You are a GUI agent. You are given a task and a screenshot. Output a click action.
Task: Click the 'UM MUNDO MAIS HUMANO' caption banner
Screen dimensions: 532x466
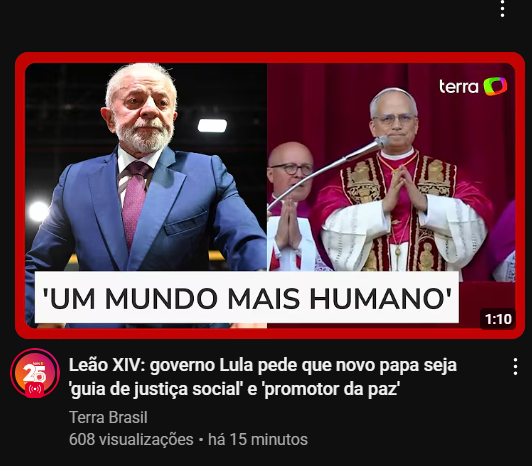[247, 297]
